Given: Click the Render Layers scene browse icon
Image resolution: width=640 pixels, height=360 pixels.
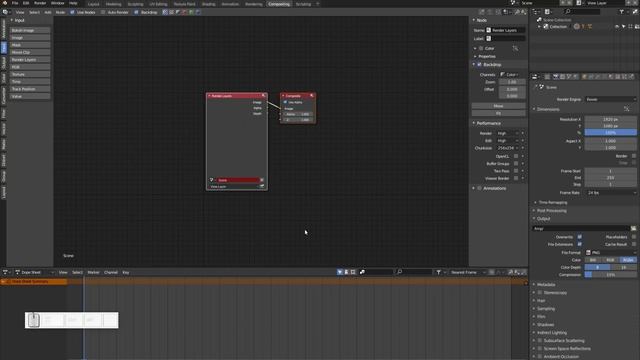Looking at the screenshot, I should (211, 180).
